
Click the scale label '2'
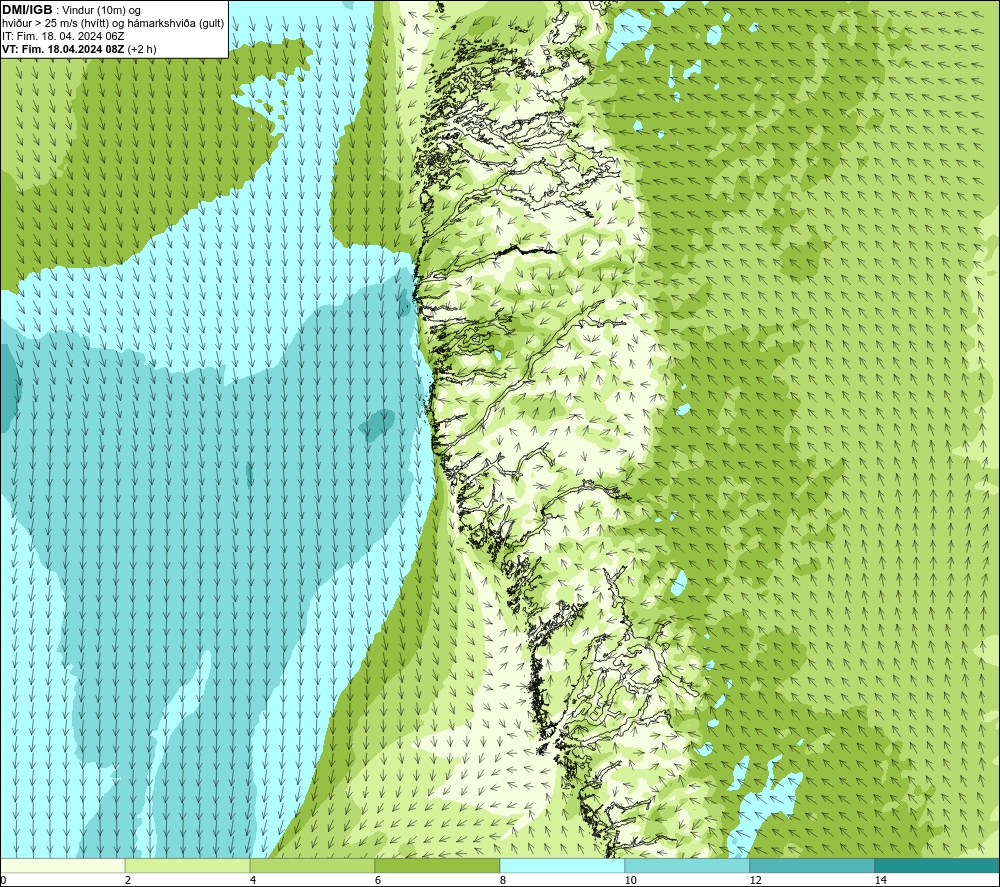[128, 880]
